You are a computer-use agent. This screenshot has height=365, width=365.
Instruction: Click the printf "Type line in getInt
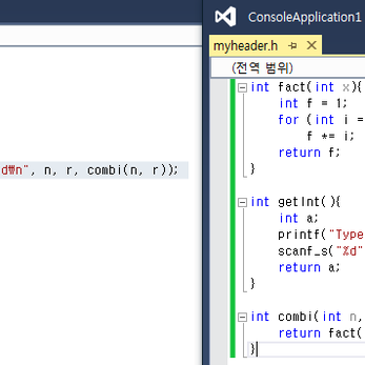pos(321,235)
